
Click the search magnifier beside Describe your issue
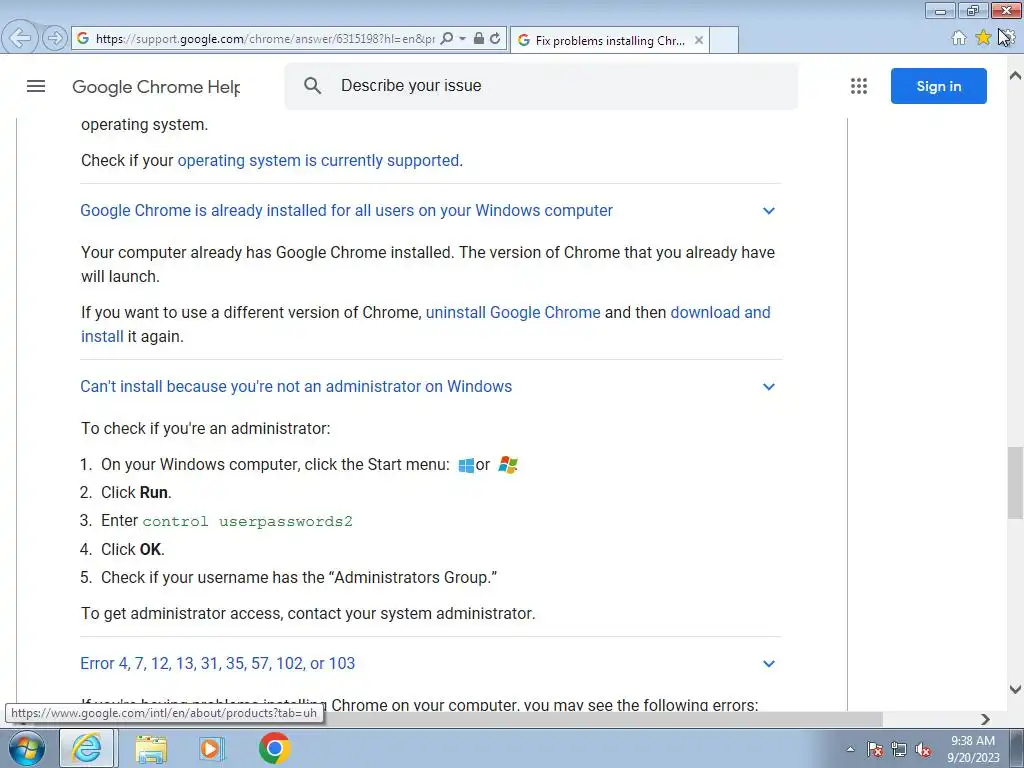tap(312, 86)
